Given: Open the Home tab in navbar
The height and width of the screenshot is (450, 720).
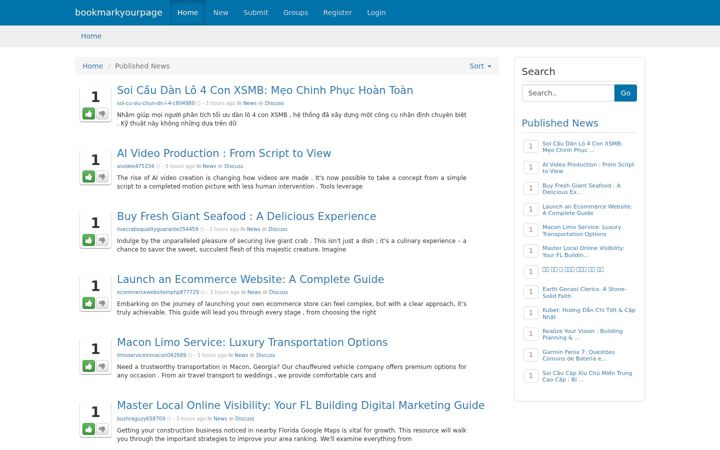Looking at the screenshot, I should click(x=188, y=12).
